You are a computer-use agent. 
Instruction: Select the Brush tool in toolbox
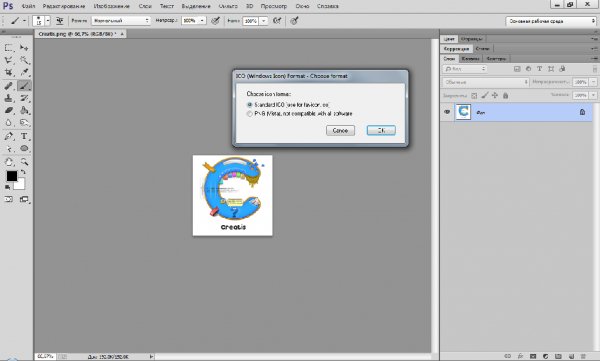click(24, 86)
